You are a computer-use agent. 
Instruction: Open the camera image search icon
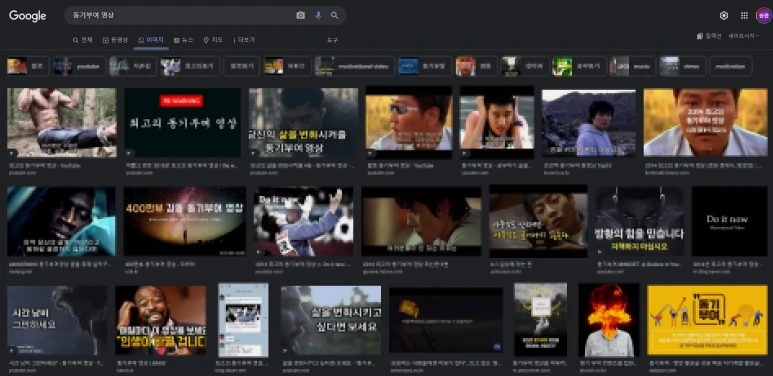(x=300, y=15)
